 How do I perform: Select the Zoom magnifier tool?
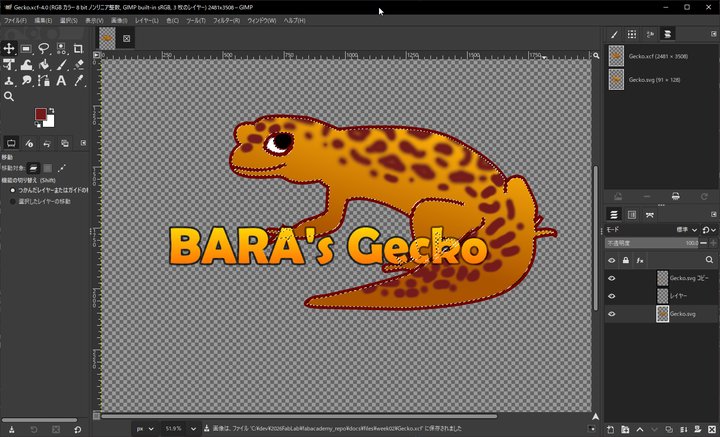pos(9,96)
